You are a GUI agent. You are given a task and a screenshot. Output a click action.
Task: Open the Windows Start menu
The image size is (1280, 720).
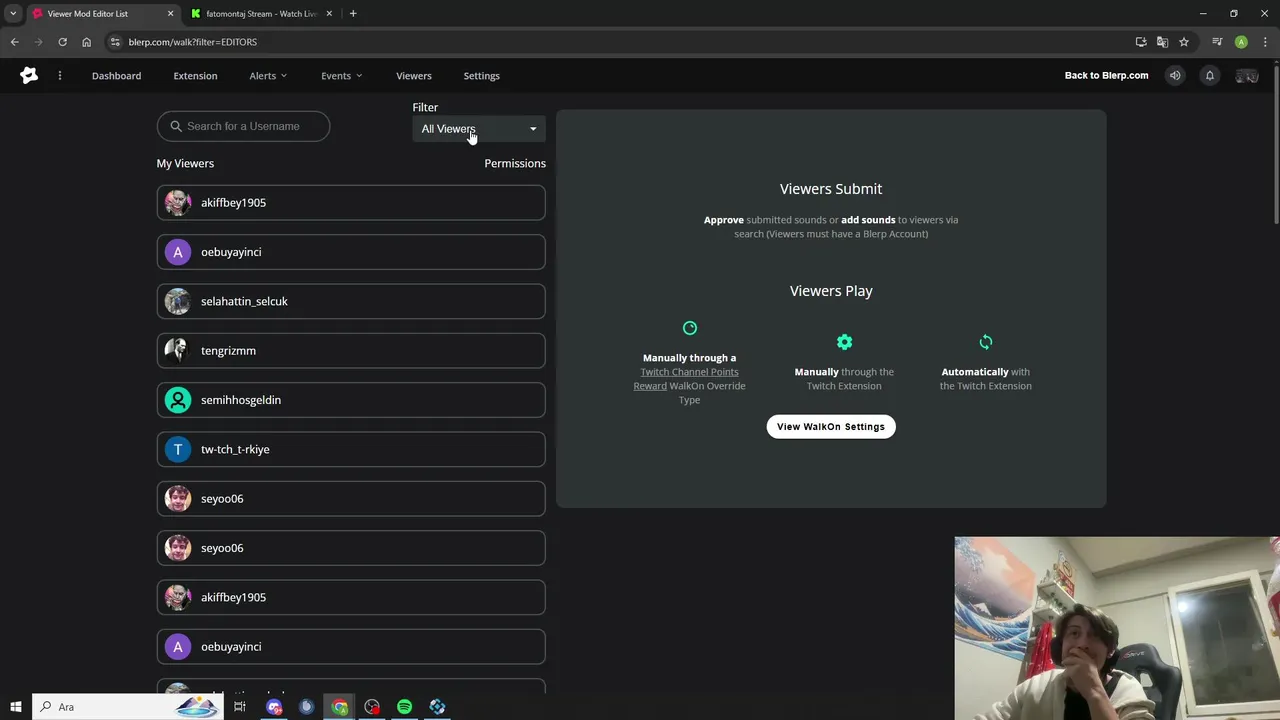[x=16, y=707]
